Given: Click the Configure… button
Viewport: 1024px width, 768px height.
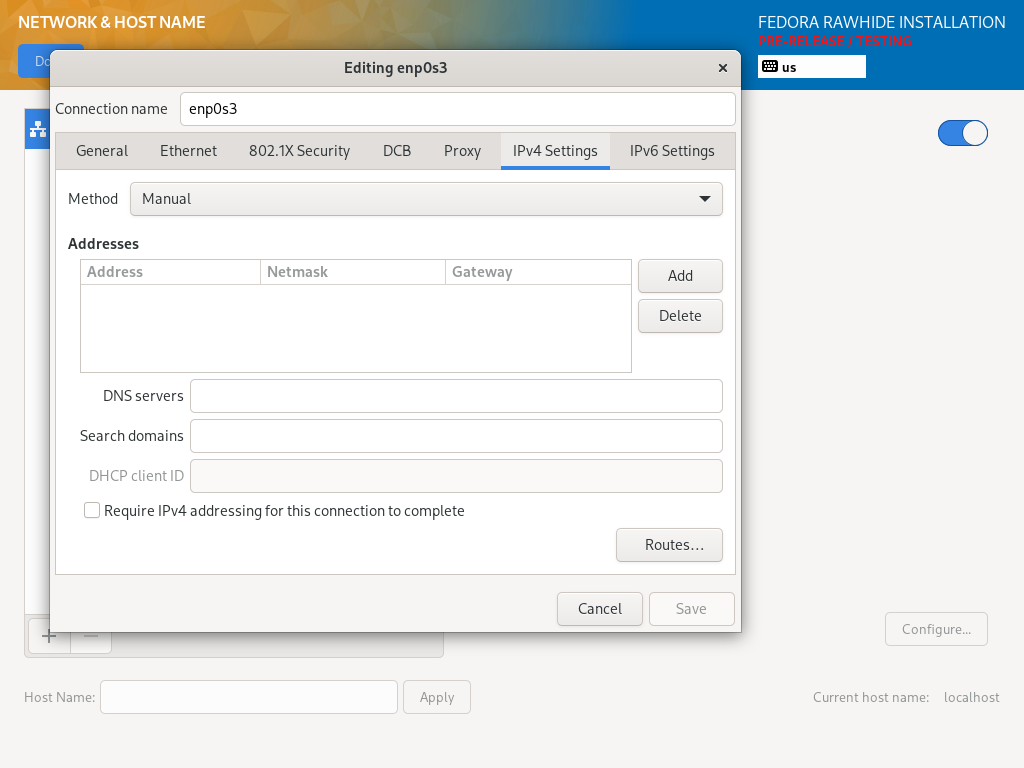Looking at the screenshot, I should pos(936,629).
